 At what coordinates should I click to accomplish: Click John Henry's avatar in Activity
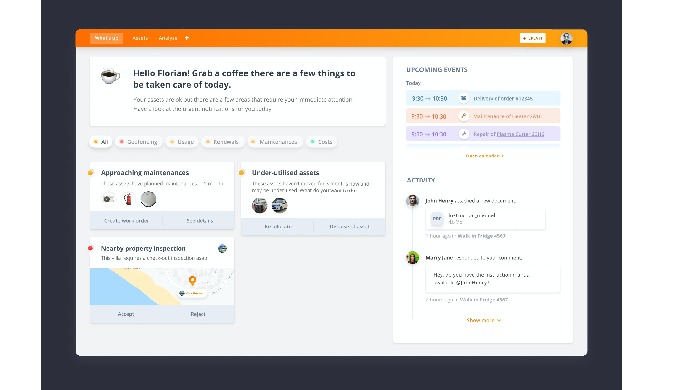click(x=412, y=200)
